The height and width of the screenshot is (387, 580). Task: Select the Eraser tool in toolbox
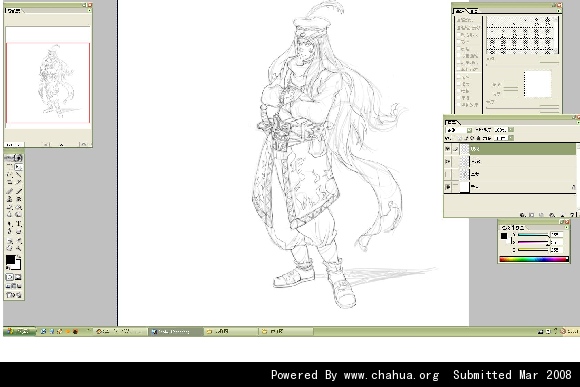10,207
